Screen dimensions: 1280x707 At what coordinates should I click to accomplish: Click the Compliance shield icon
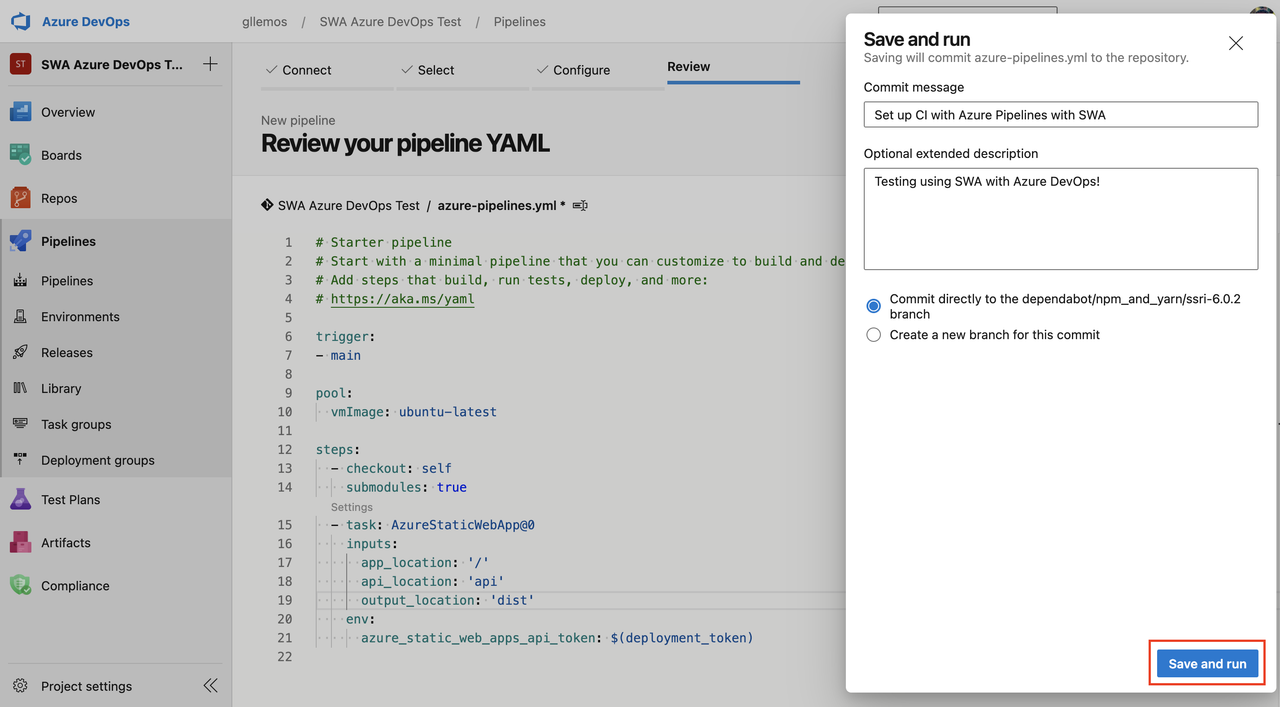[21, 585]
